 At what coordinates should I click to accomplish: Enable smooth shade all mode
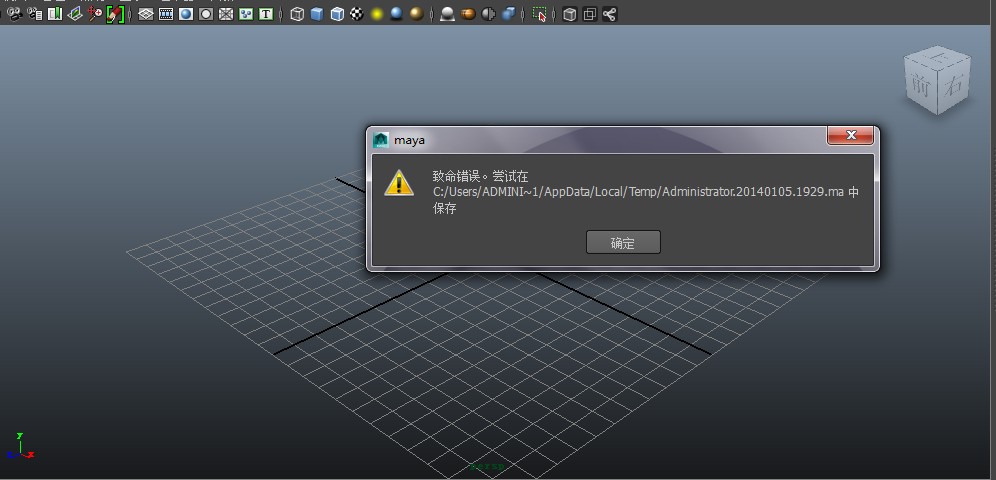317,14
